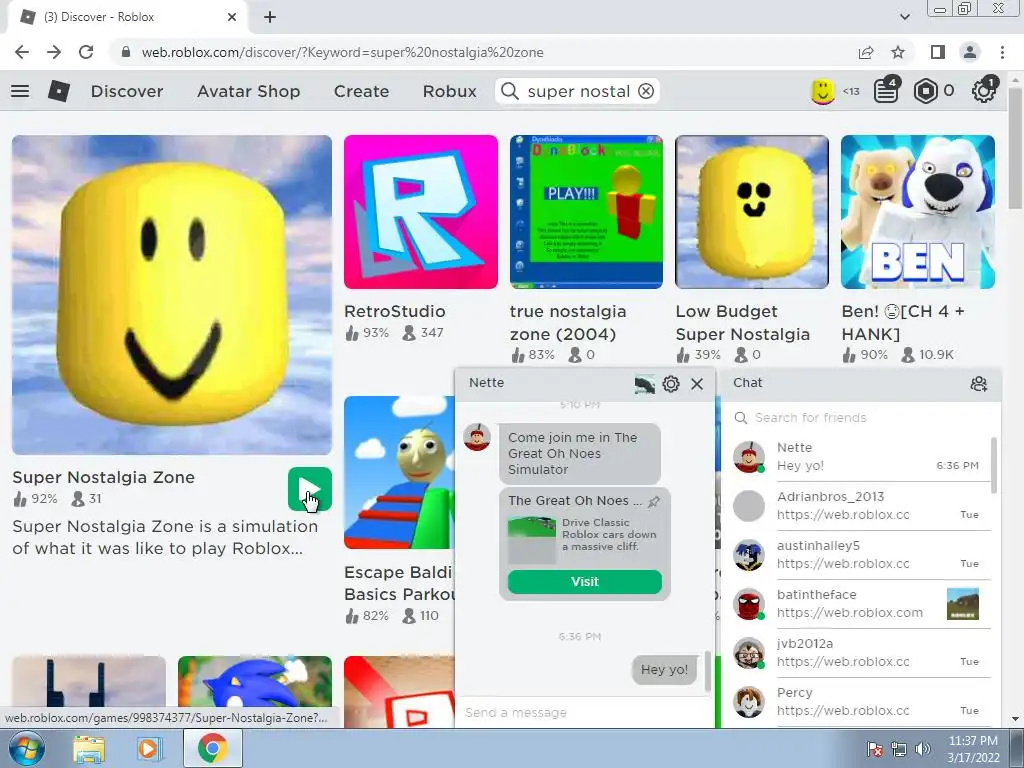Open the Robux nav item

click(x=449, y=91)
